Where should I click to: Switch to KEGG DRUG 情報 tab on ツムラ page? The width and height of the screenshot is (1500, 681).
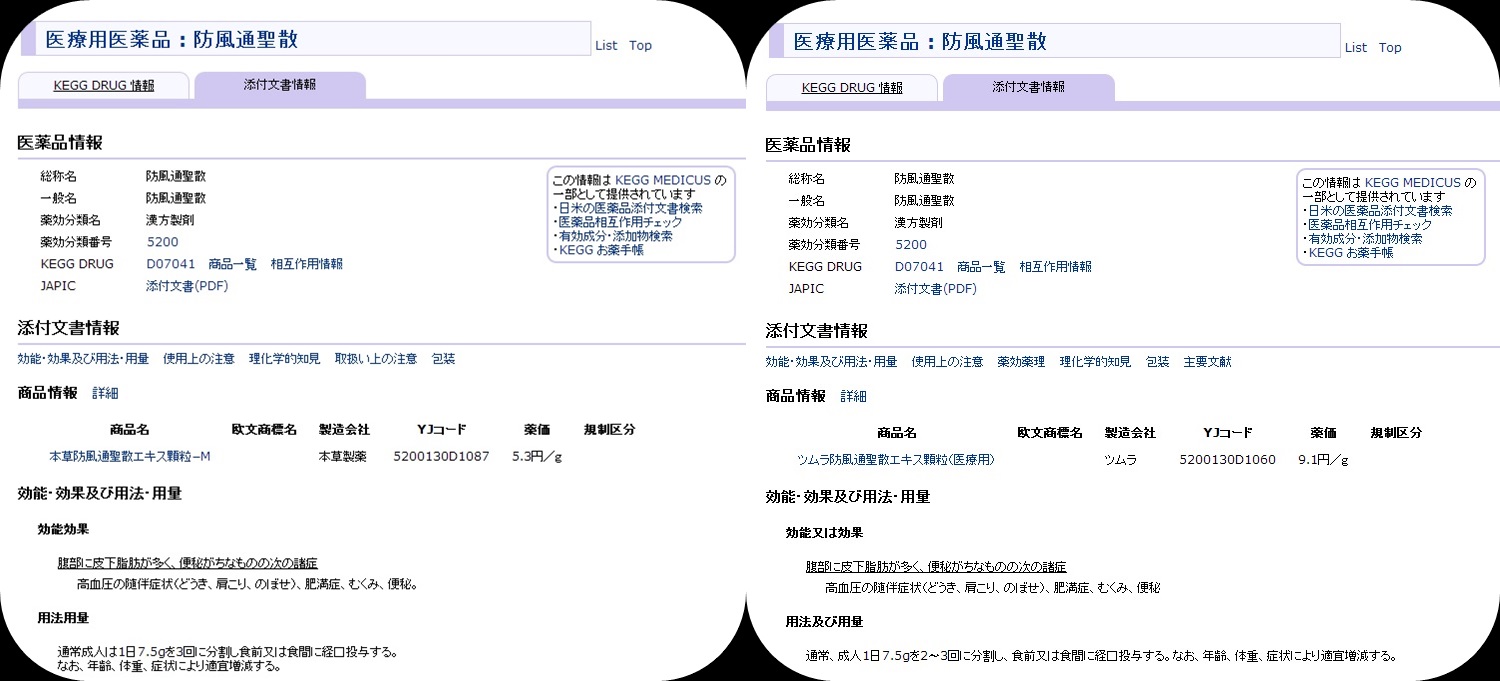[852, 87]
